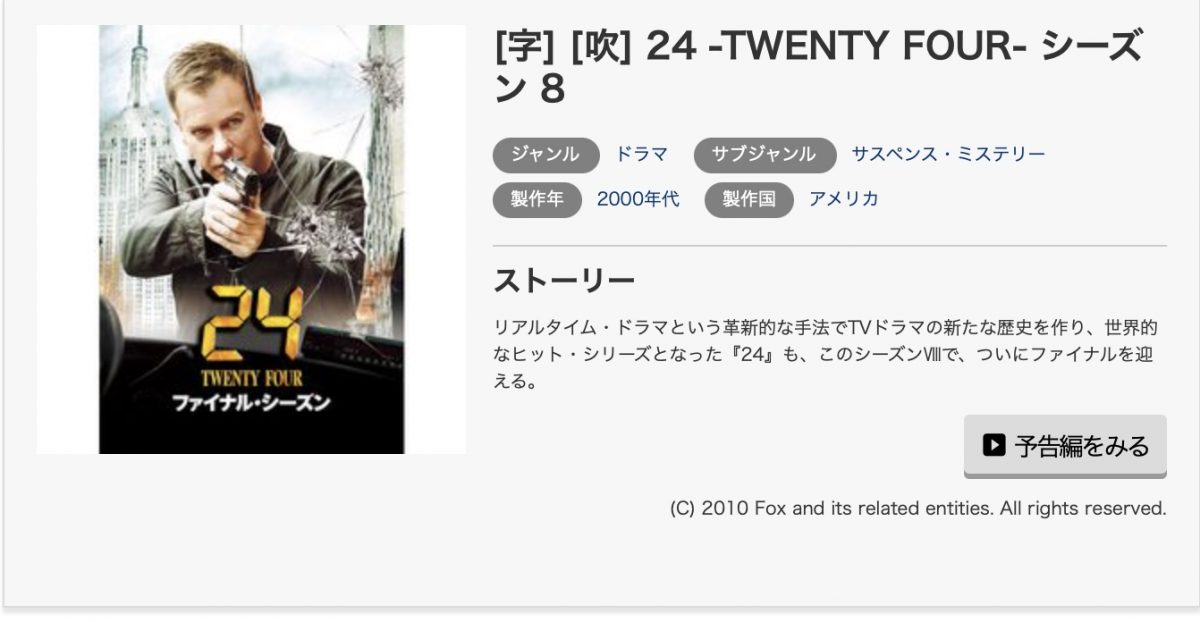Click the 24 -TWENTY FOUR- title heading

pyautogui.click(x=819, y=67)
